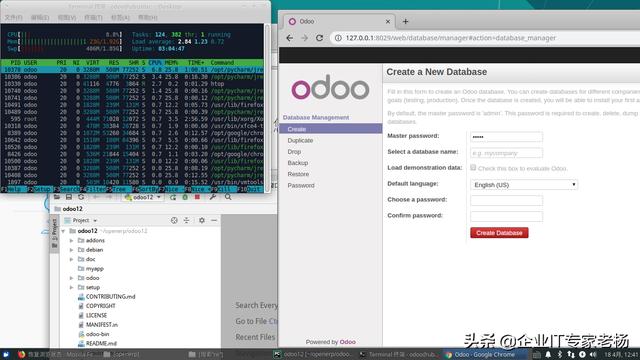The image size is (640, 360).
Task: Switch to odoo12 PyCharm taskbar item
Action: [313, 355]
